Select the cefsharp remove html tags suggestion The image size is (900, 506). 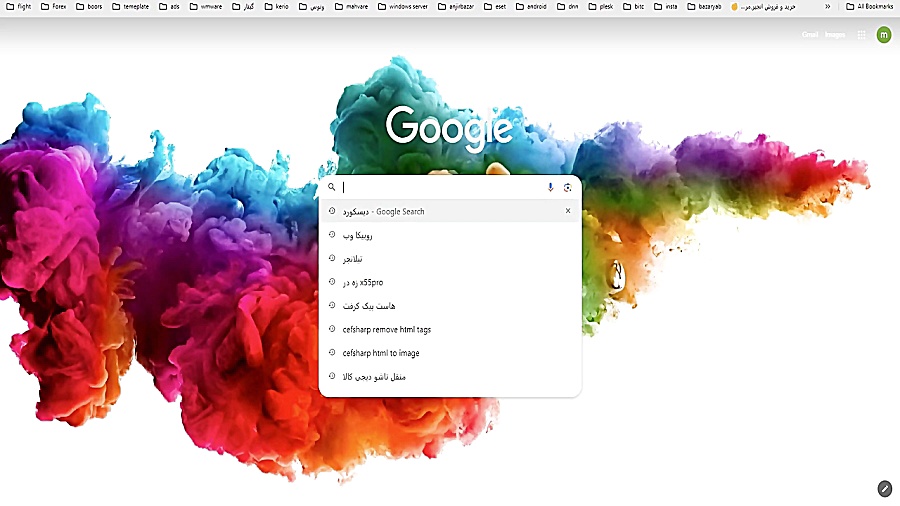pos(450,329)
